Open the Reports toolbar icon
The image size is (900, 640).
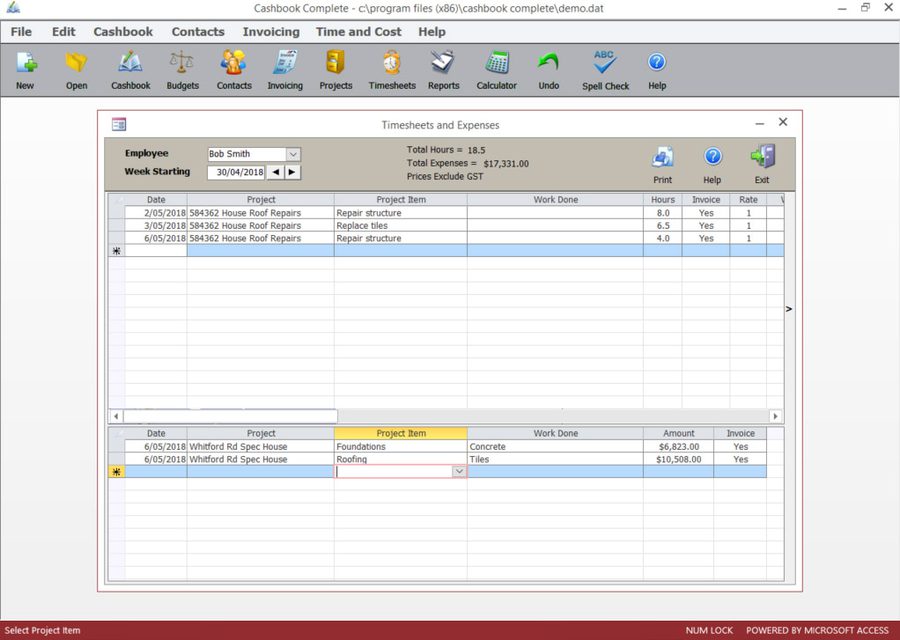tap(443, 63)
